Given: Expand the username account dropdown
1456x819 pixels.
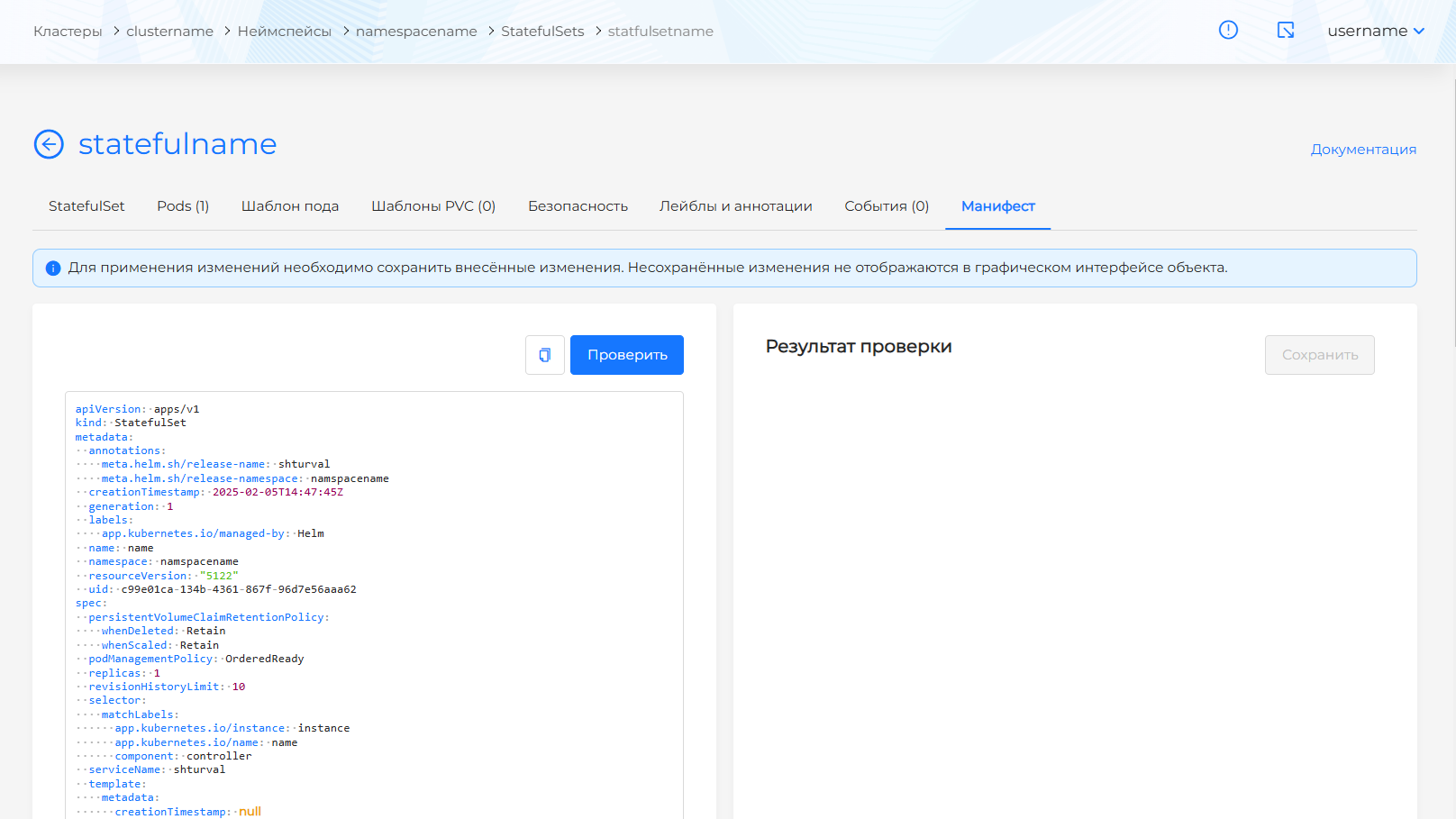Looking at the screenshot, I should pyautogui.click(x=1375, y=31).
